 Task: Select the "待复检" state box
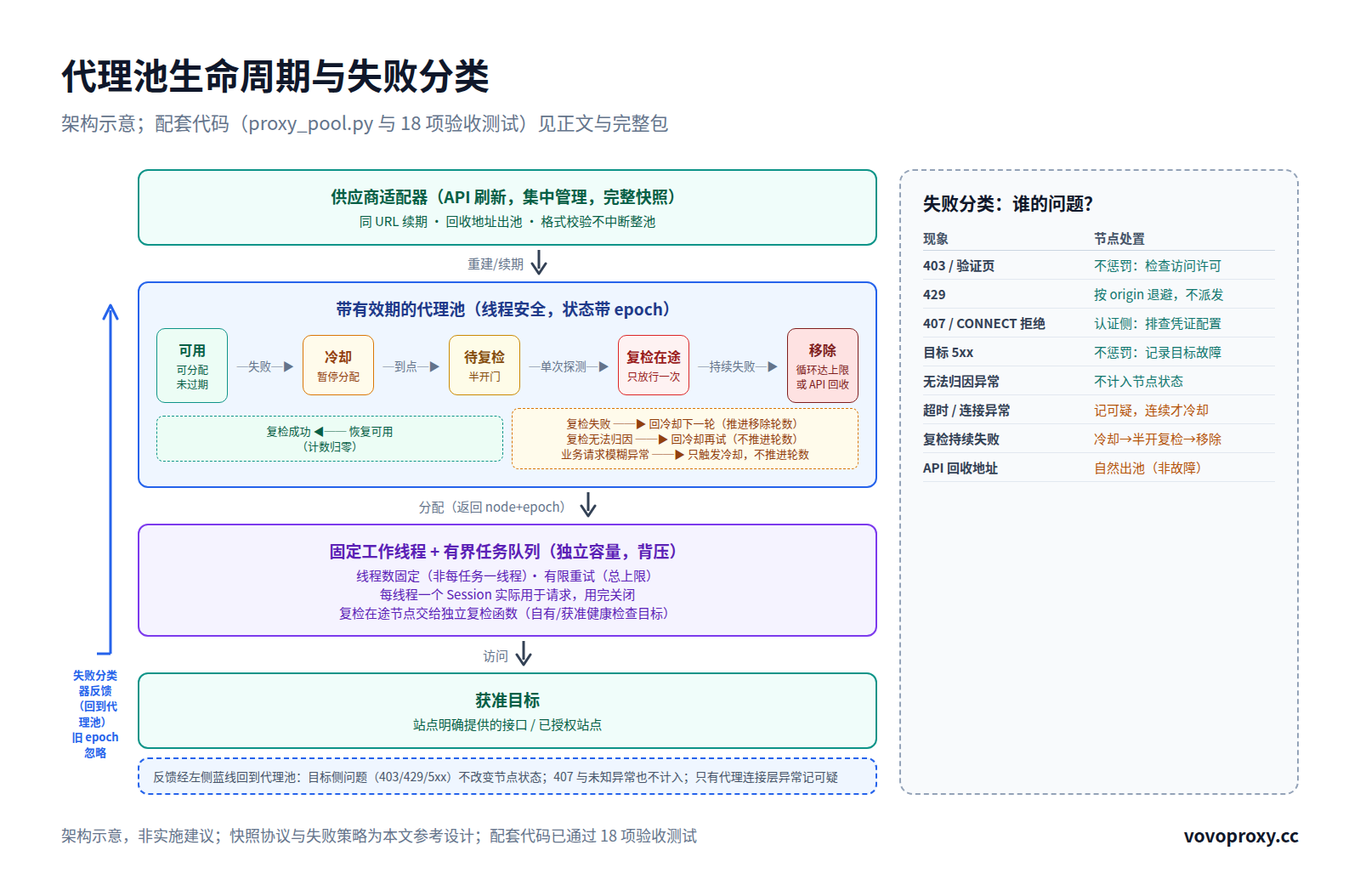[484, 366]
